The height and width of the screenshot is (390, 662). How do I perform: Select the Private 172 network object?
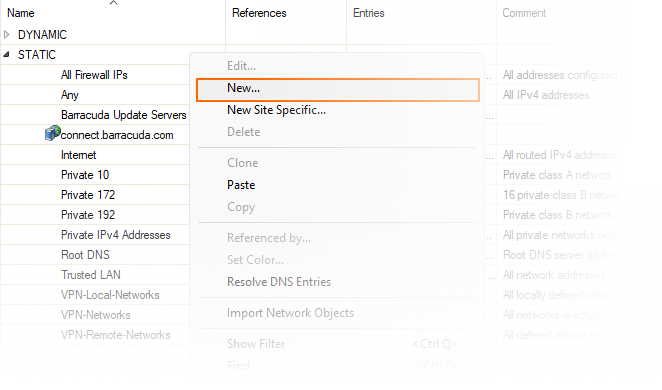coord(88,195)
